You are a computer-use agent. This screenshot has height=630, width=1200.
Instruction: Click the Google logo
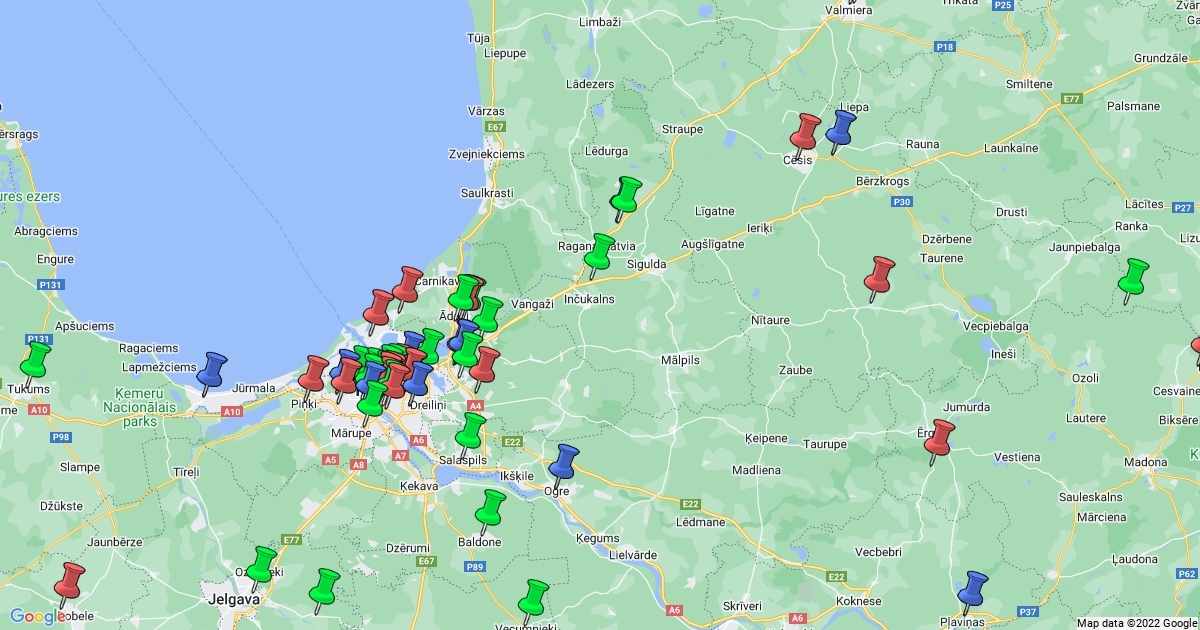37,617
